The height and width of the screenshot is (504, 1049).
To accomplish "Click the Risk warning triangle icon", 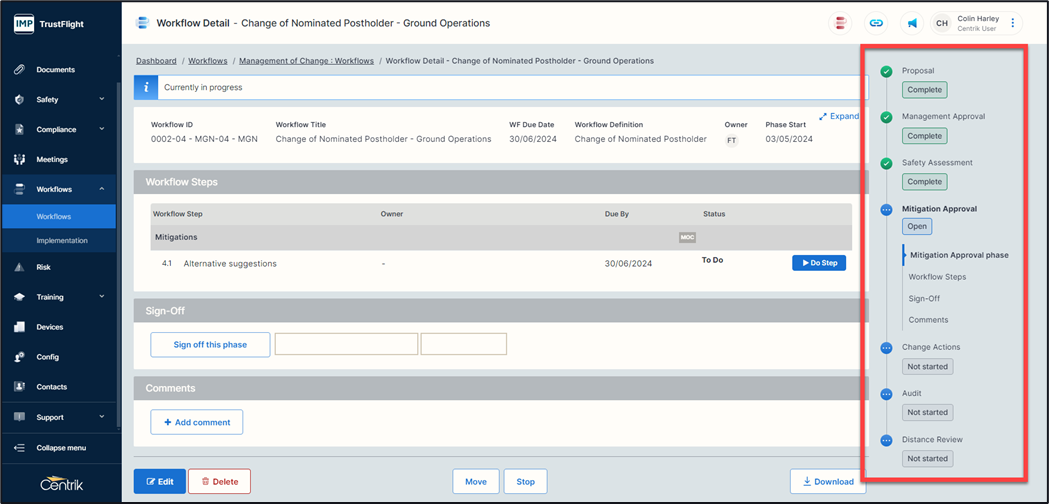I will [19, 267].
